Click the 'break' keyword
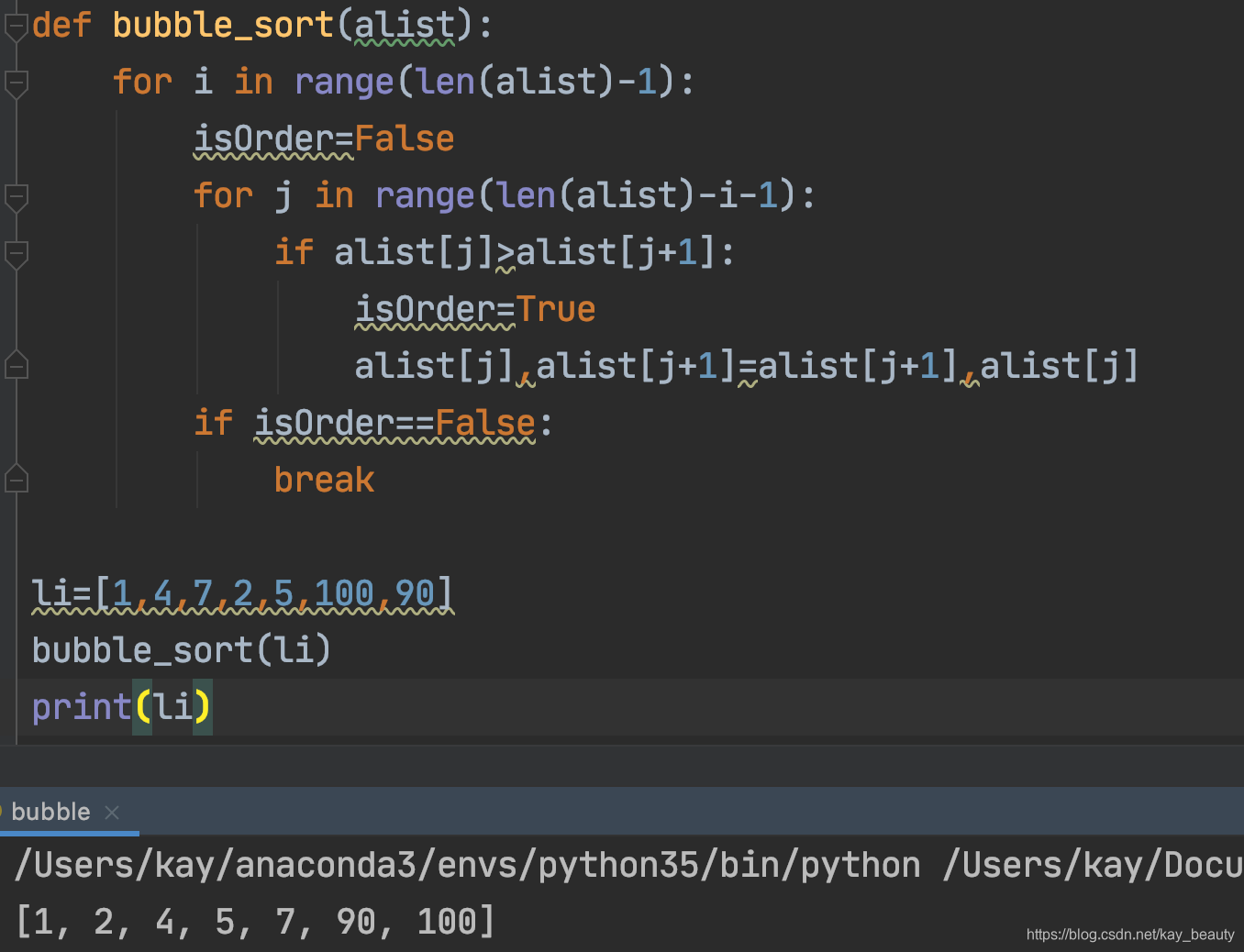 point(324,481)
